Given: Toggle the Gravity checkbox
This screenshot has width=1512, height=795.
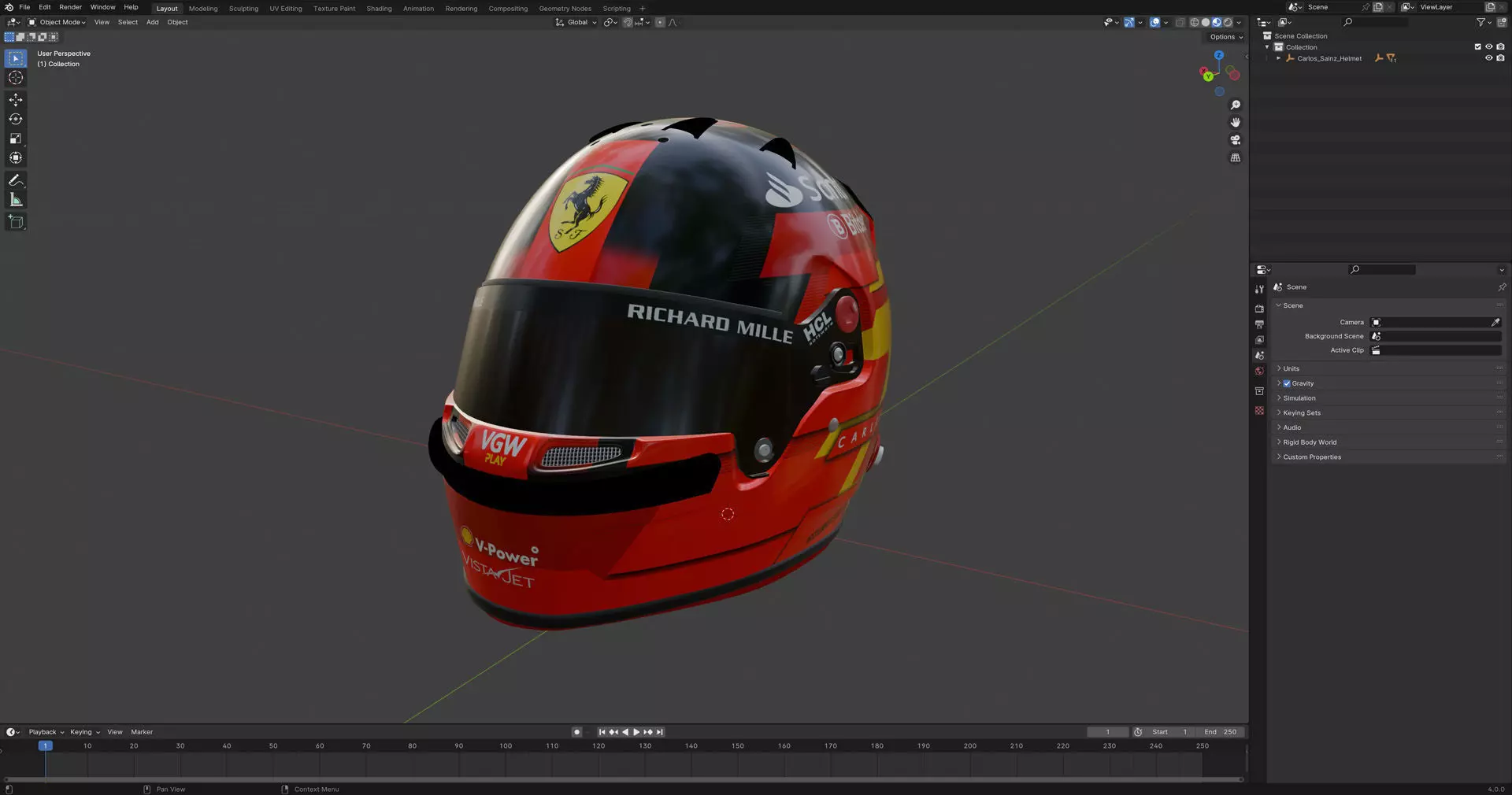Looking at the screenshot, I should (1287, 384).
